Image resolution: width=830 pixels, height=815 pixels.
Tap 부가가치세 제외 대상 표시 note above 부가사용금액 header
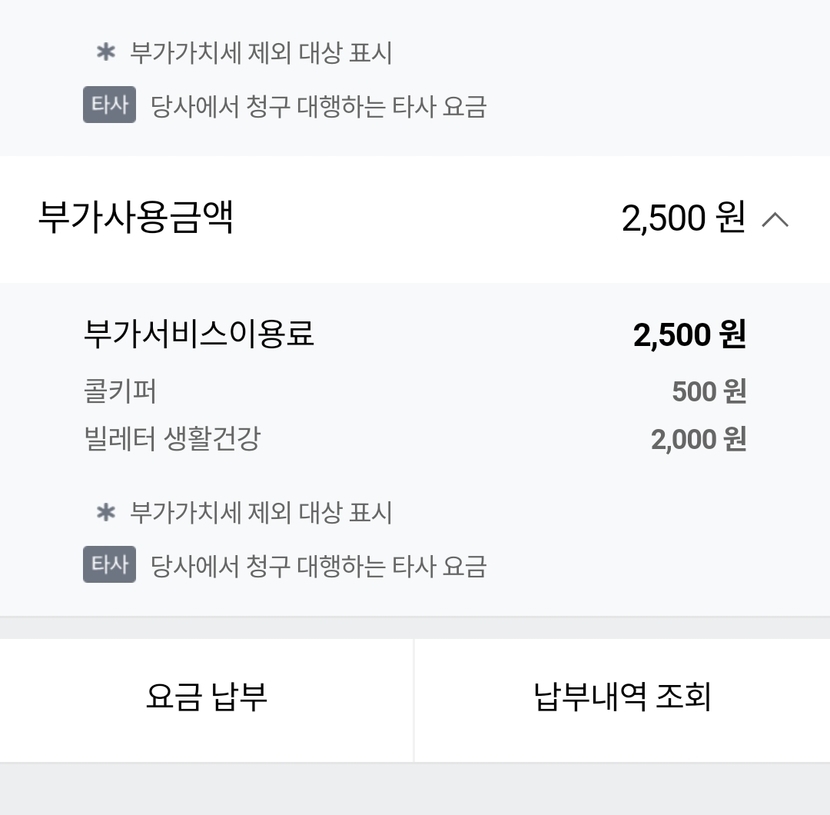(x=261, y=53)
